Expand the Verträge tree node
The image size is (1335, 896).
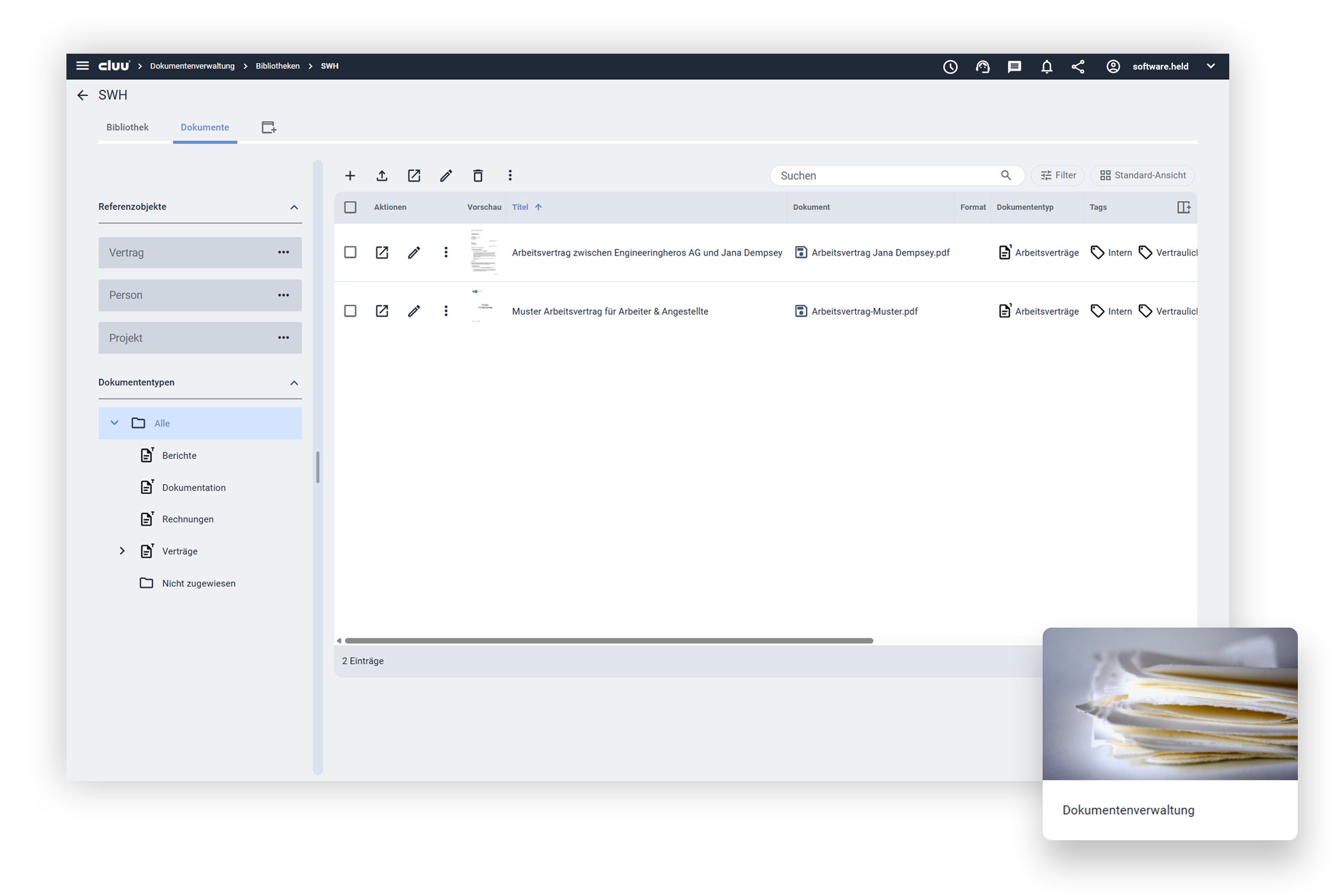click(122, 551)
